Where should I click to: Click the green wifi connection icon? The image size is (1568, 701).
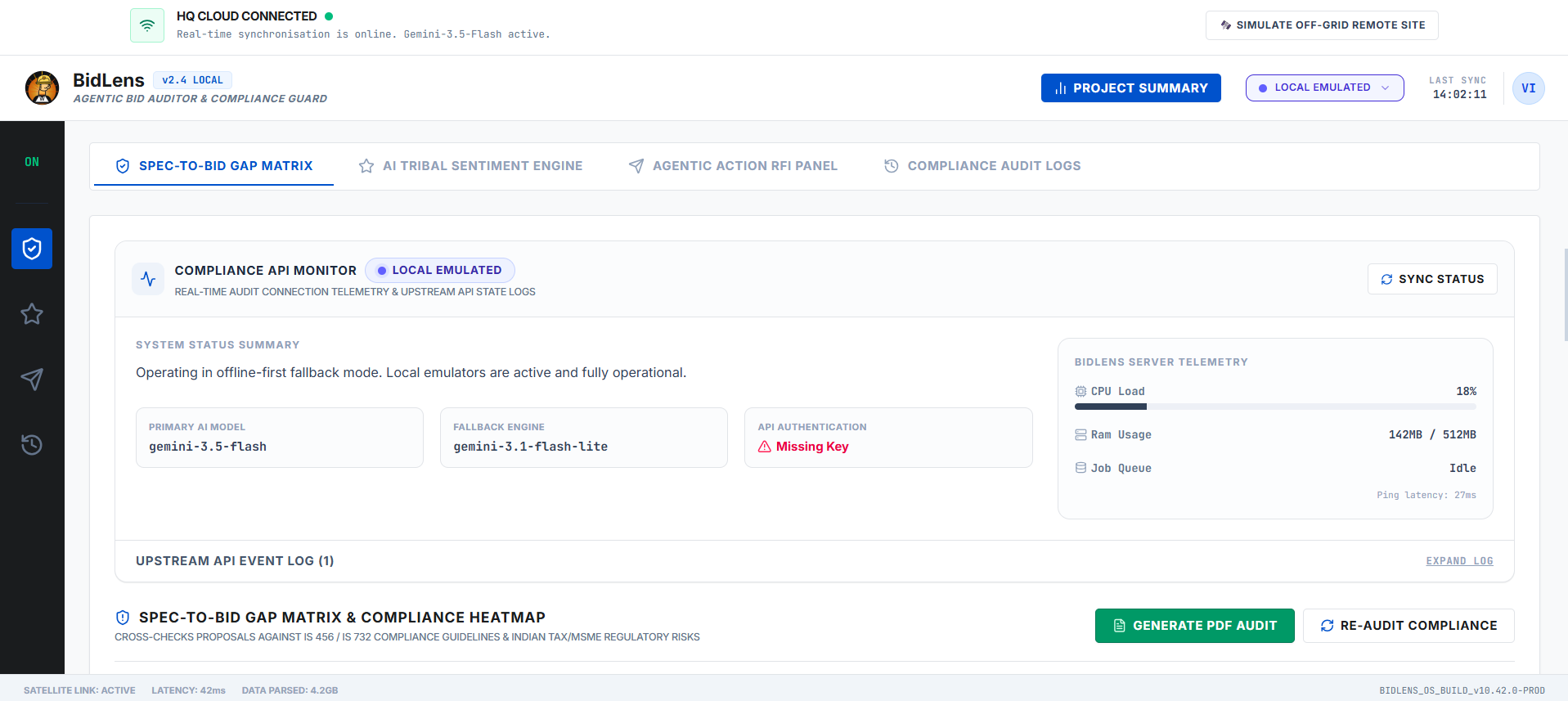tap(147, 25)
